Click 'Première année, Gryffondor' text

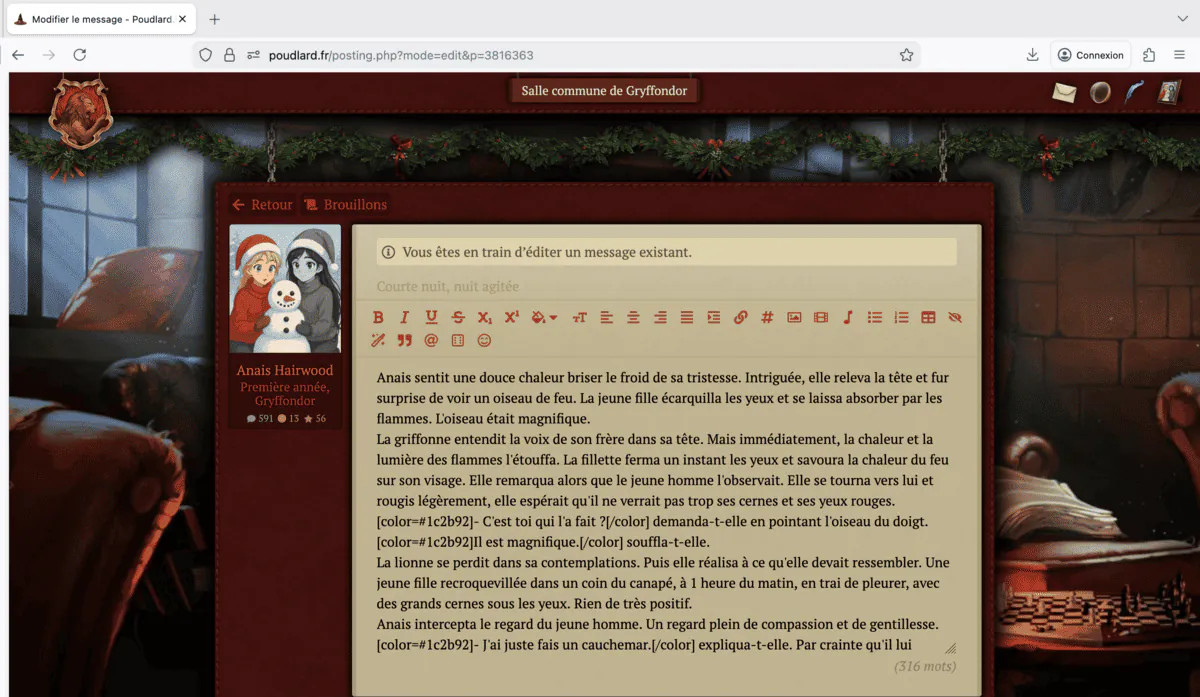click(285, 394)
